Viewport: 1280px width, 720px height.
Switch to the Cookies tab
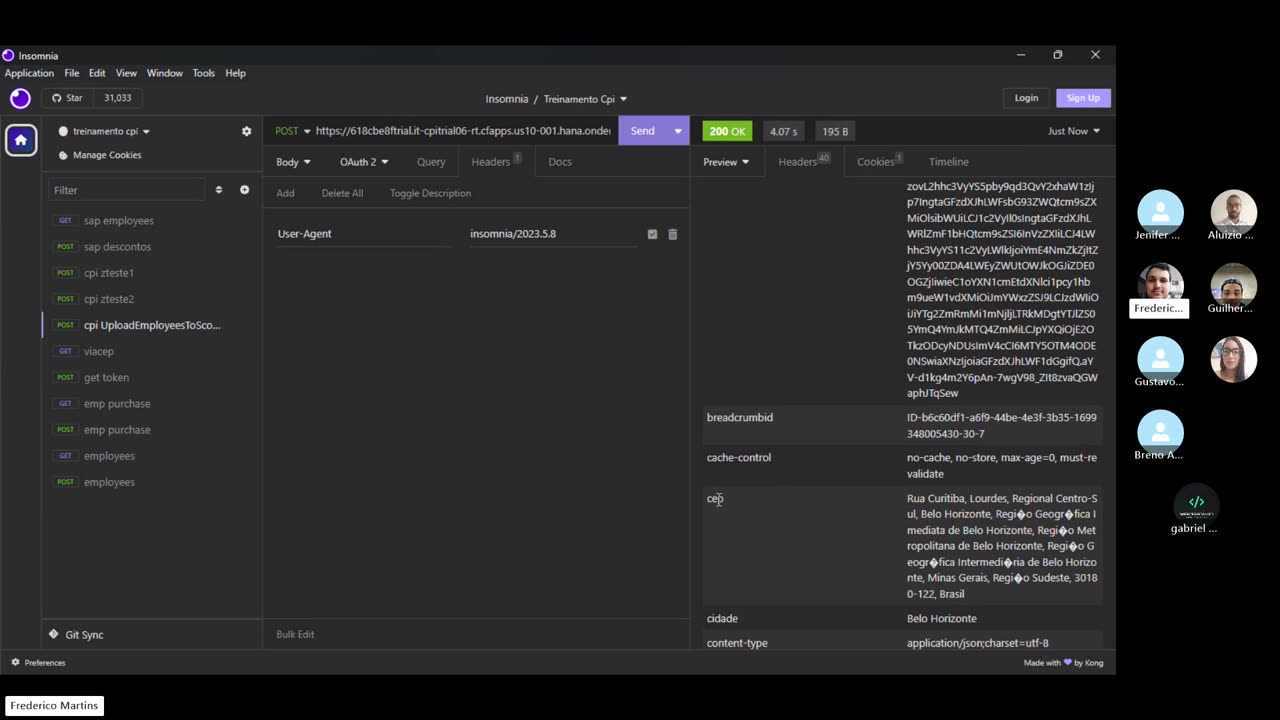pos(880,162)
